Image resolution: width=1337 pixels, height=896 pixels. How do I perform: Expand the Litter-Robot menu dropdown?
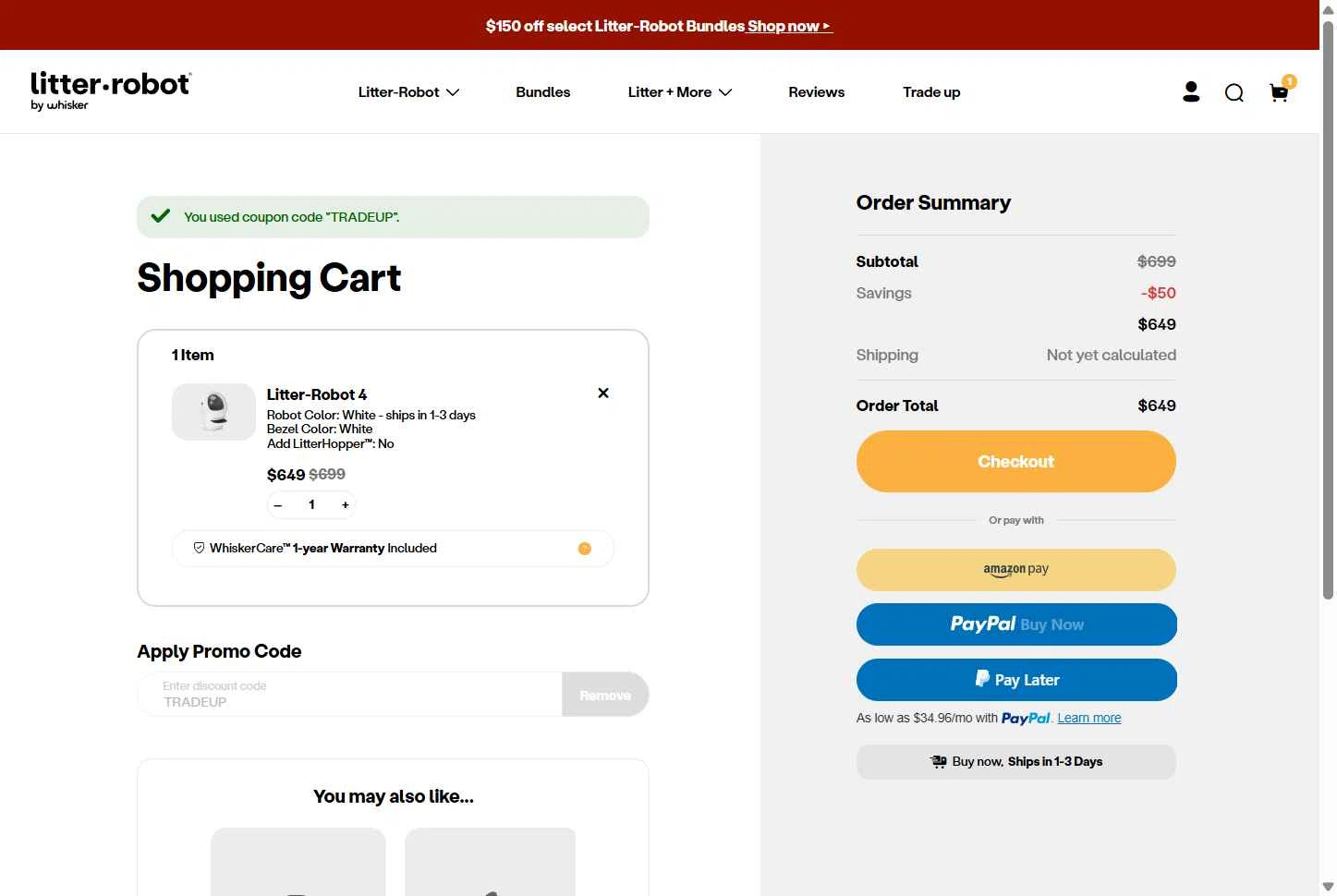coord(408,92)
